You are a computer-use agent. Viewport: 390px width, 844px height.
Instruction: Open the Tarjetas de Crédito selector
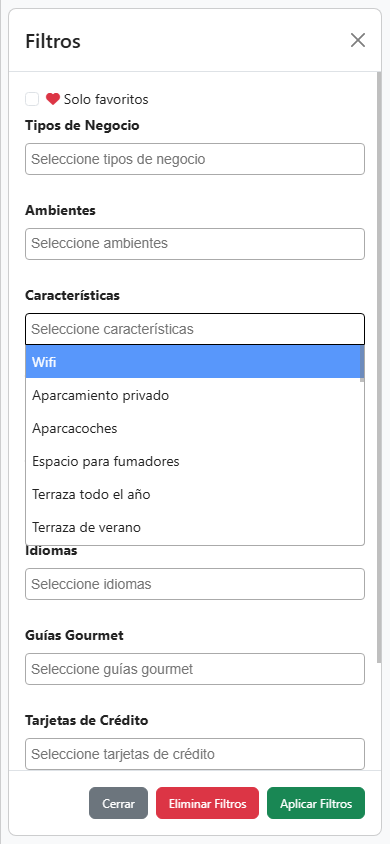195,754
